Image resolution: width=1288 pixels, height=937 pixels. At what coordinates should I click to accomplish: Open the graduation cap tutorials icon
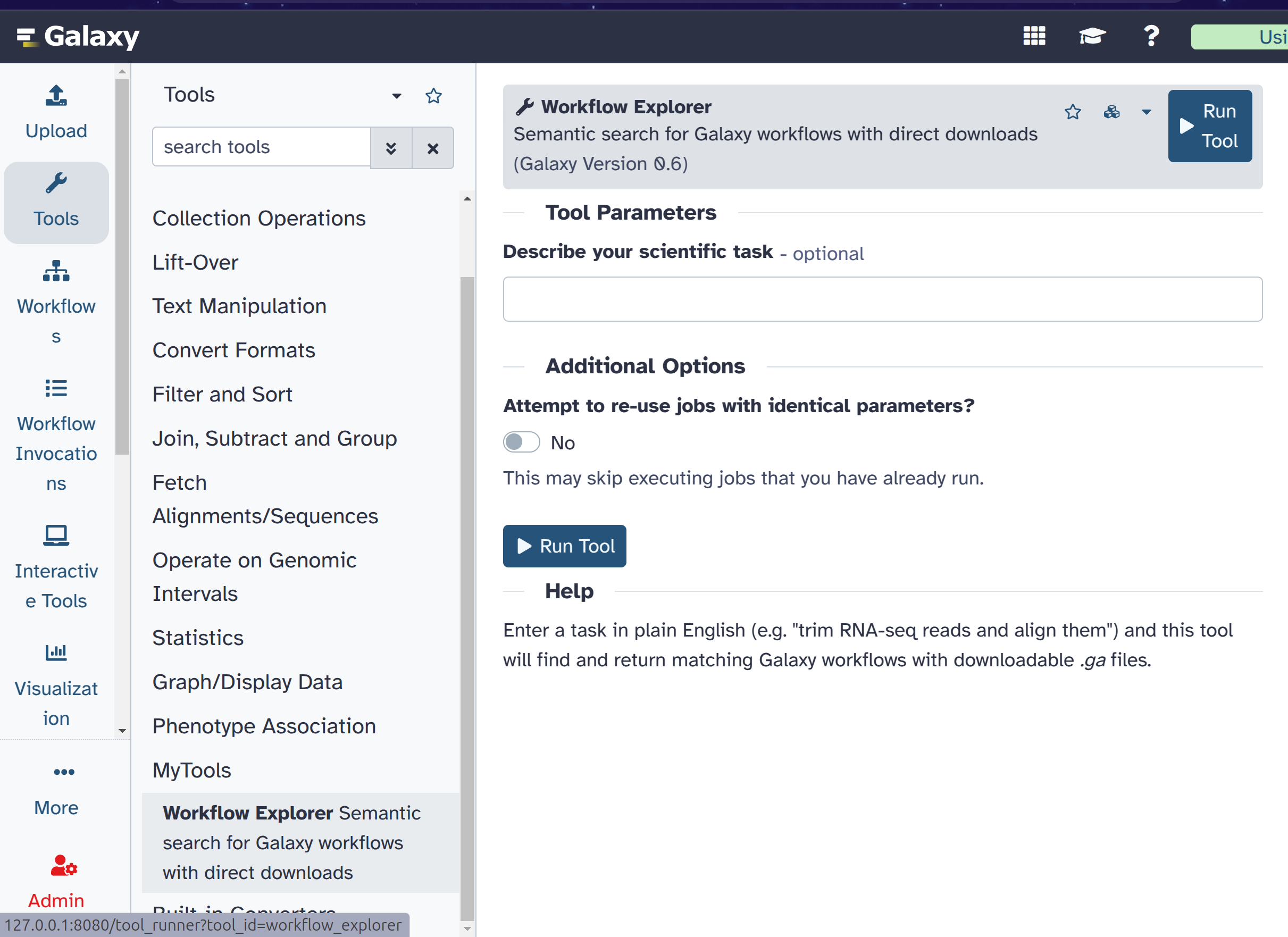(1092, 36)
